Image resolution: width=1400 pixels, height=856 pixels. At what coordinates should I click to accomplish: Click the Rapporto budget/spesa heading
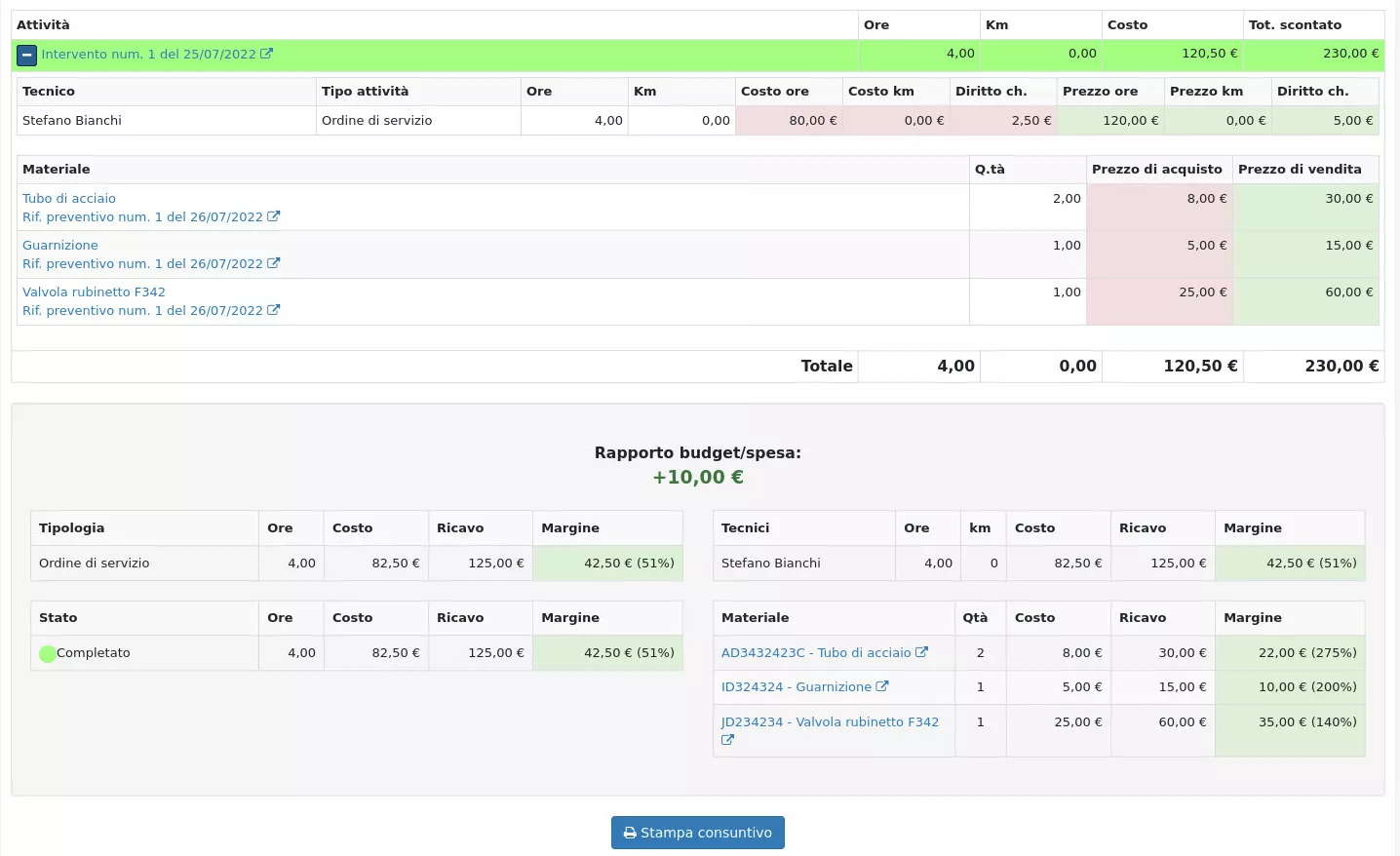(x=698, y=452)
